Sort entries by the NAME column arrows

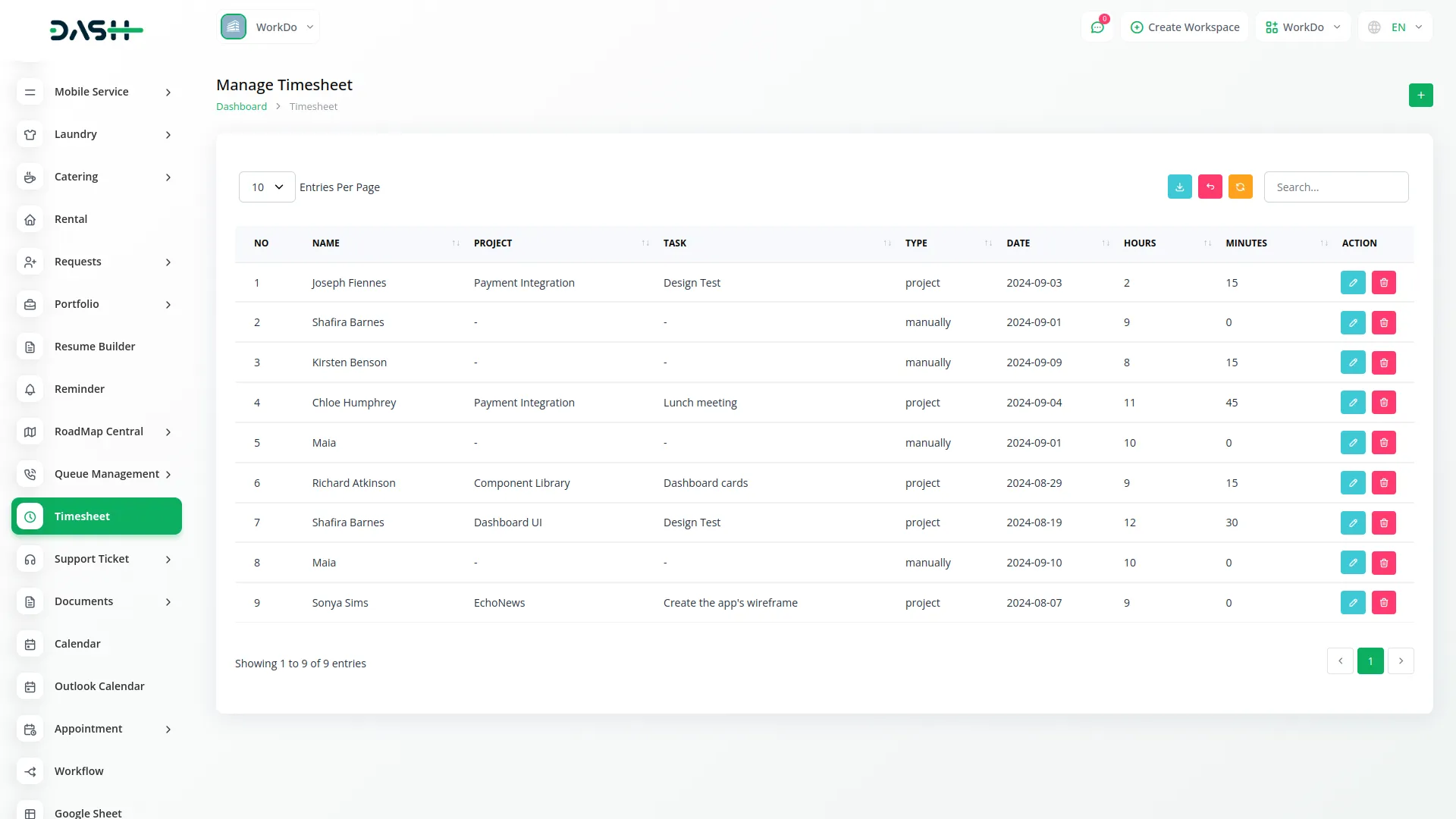pos(455,243)
